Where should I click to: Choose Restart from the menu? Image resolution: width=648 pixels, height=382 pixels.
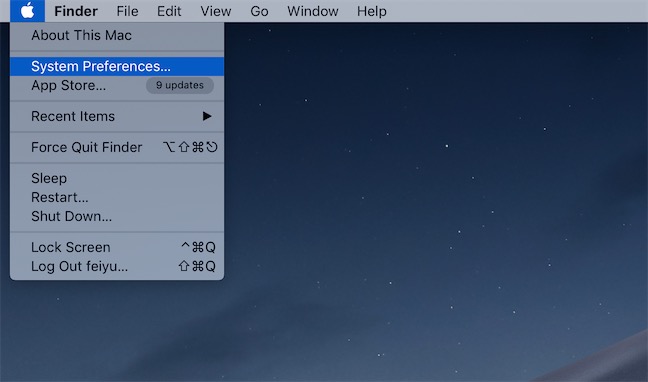pyautogui.click(x=117, y=198)
